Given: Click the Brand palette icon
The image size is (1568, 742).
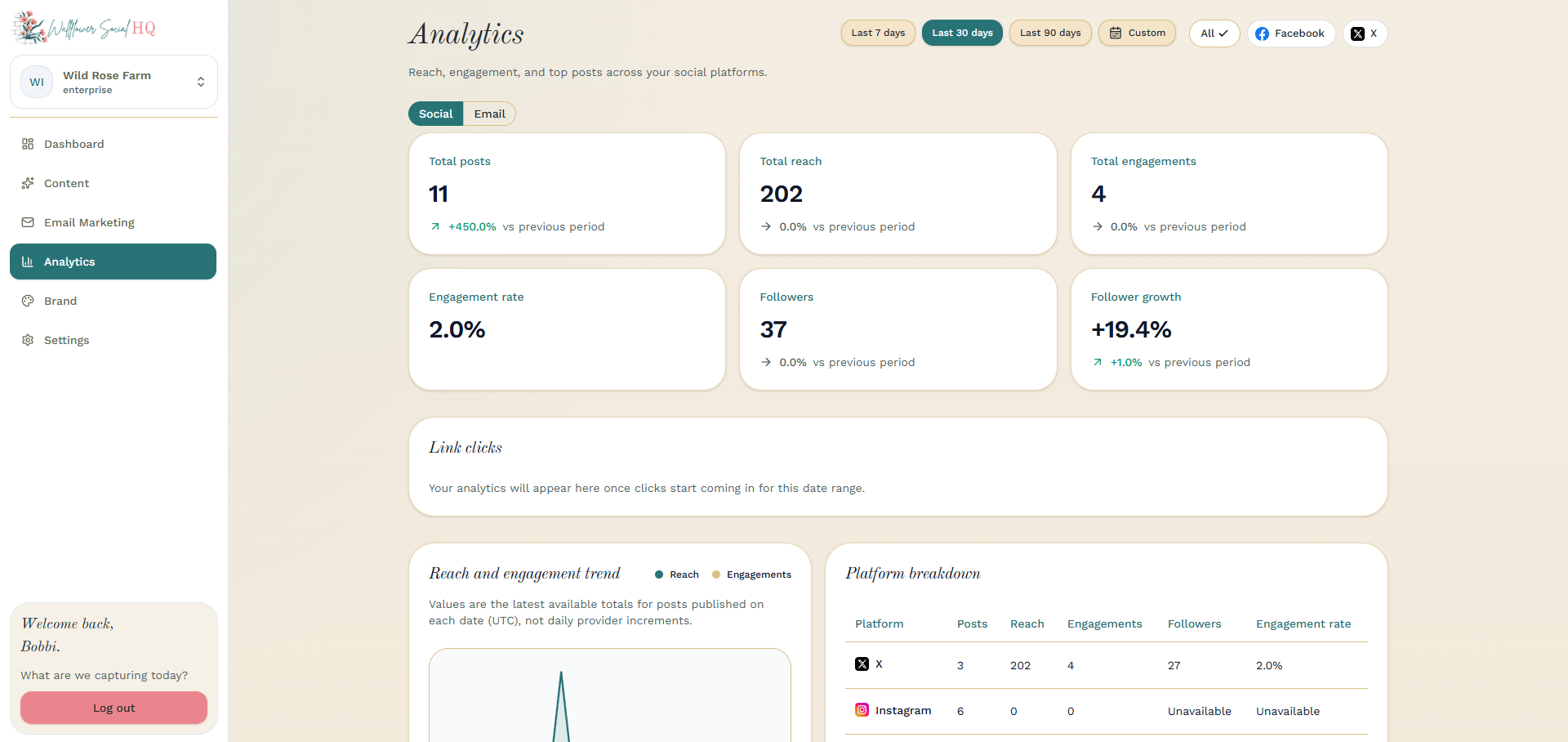Looking at the screenshot, I should (x=28, y=301).
